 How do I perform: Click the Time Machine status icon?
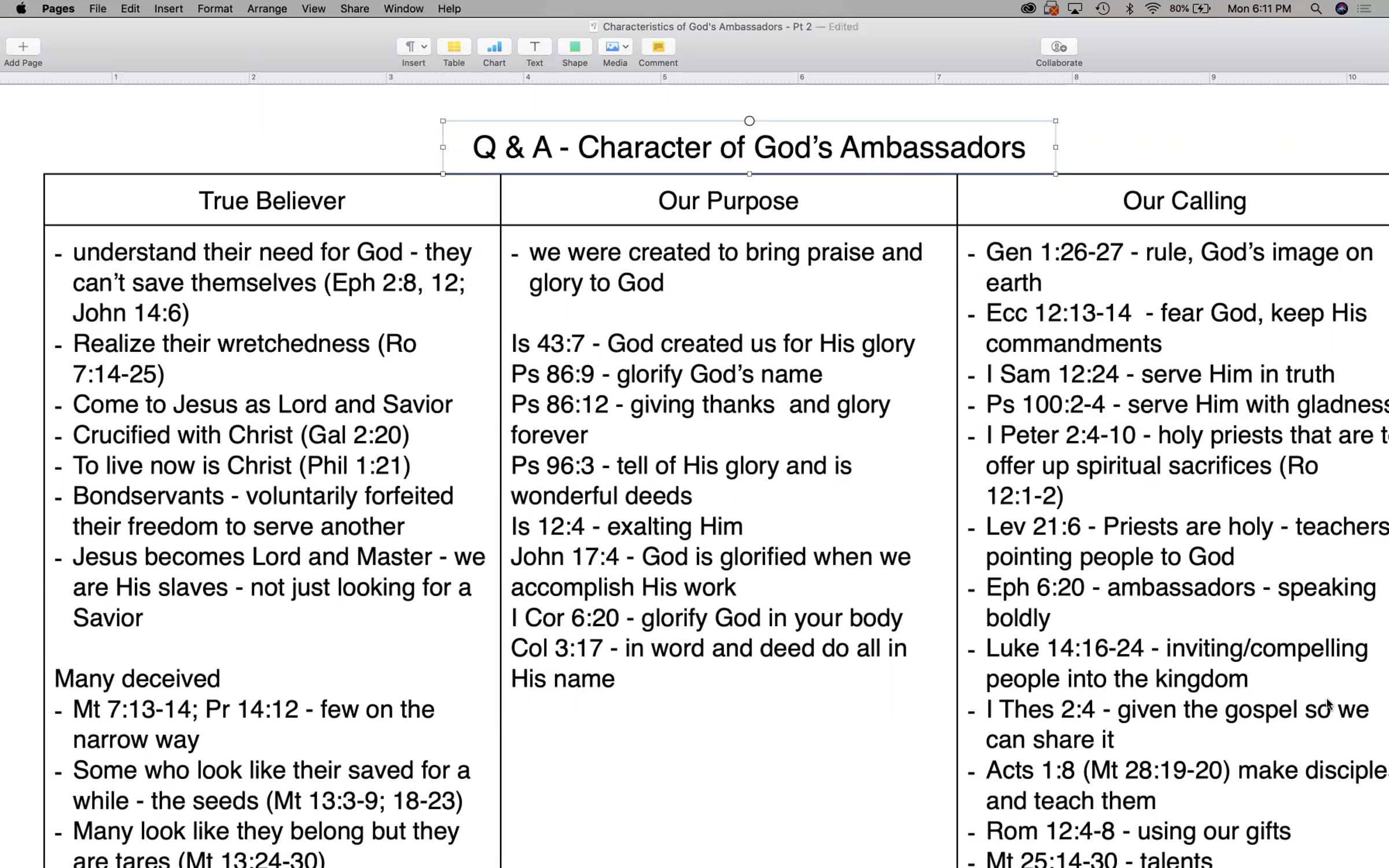tap(1103, 9)
